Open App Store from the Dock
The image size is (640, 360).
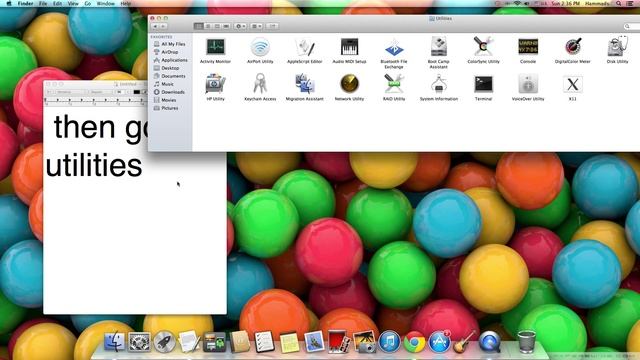439,342
